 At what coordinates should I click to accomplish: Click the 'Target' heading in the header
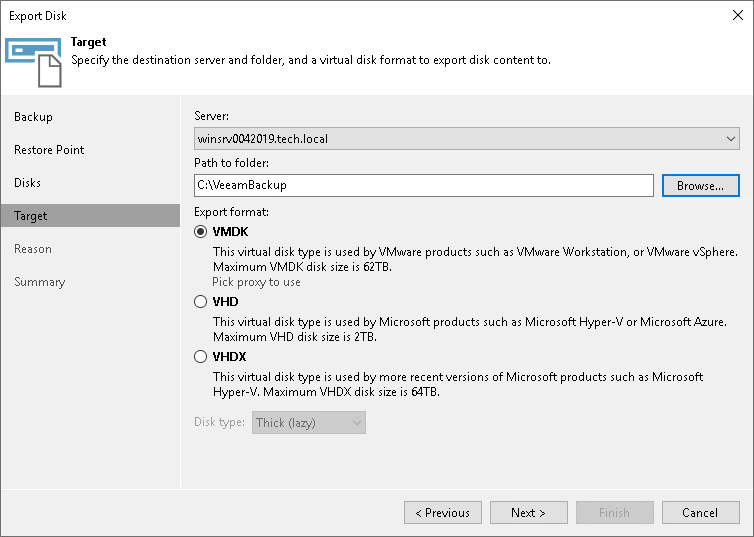pyautogui.click(x=88, y=42)
